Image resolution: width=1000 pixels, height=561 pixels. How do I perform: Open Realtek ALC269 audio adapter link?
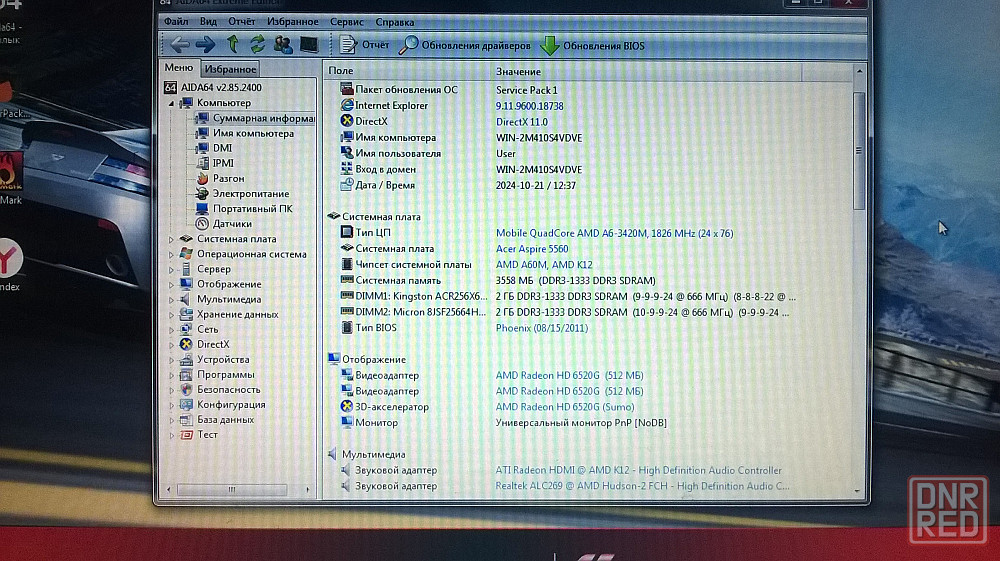pos(642,486)
